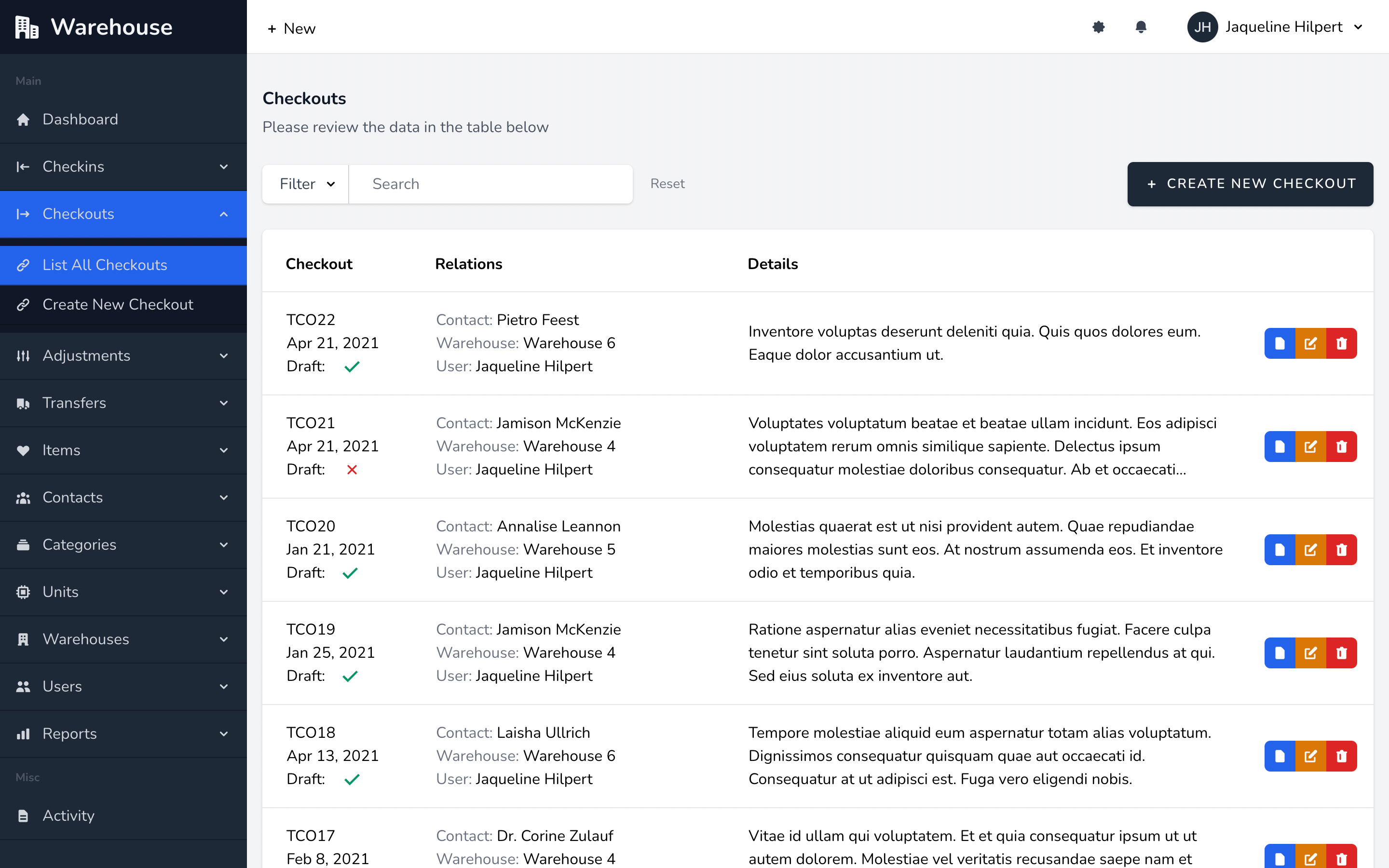Open the notifications bell
Screen dimensions: 1389x868
(x=1141, y=27)
